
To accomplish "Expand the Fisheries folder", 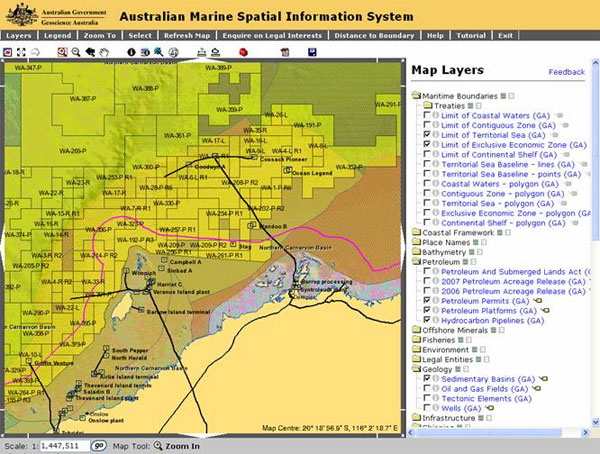I will [x=416, y=340].
